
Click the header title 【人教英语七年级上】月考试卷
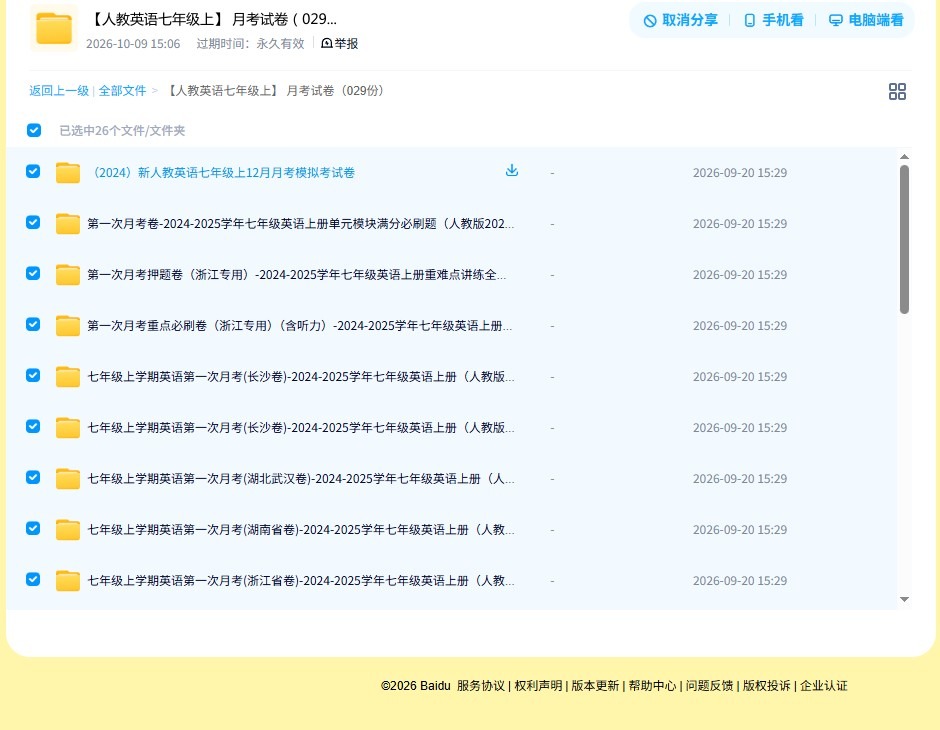point(212,19)
